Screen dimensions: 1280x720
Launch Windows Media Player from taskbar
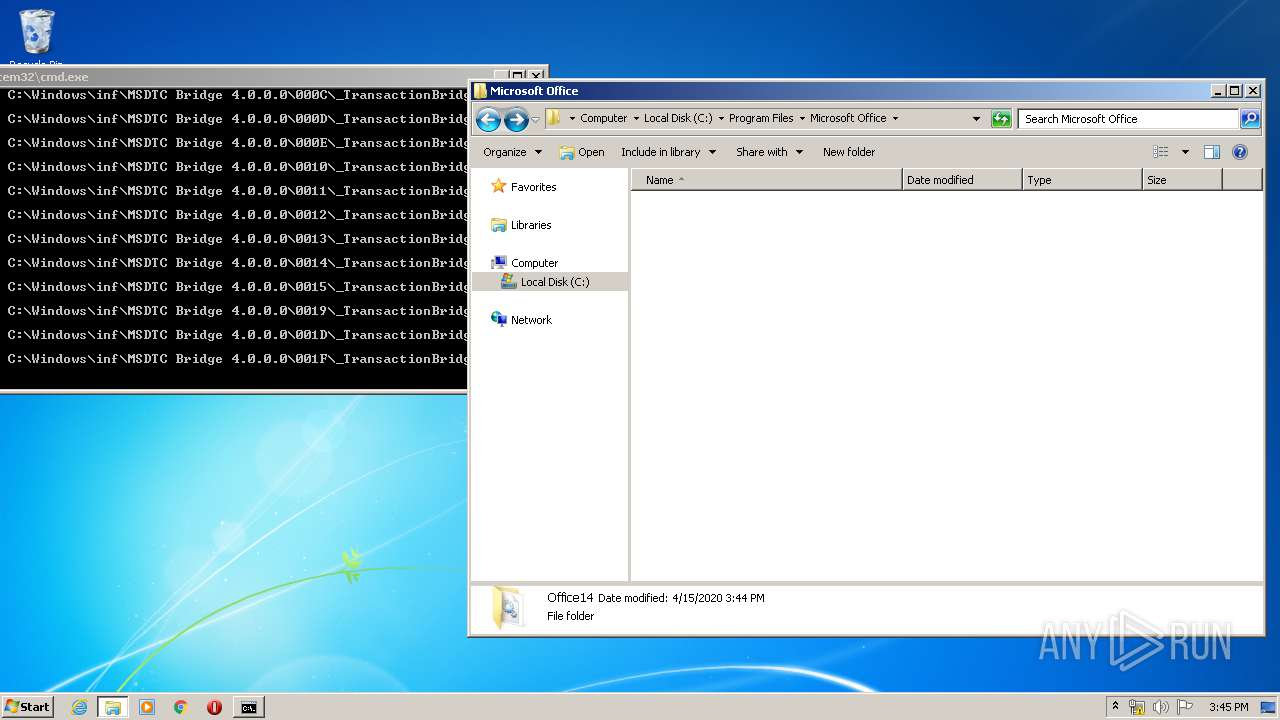click(x=147, y=707)
